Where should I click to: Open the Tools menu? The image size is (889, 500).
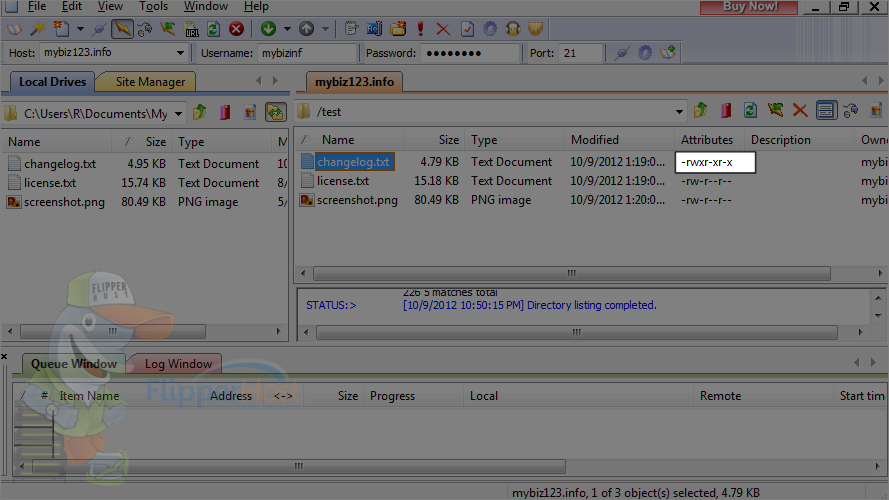click(154, 6)
